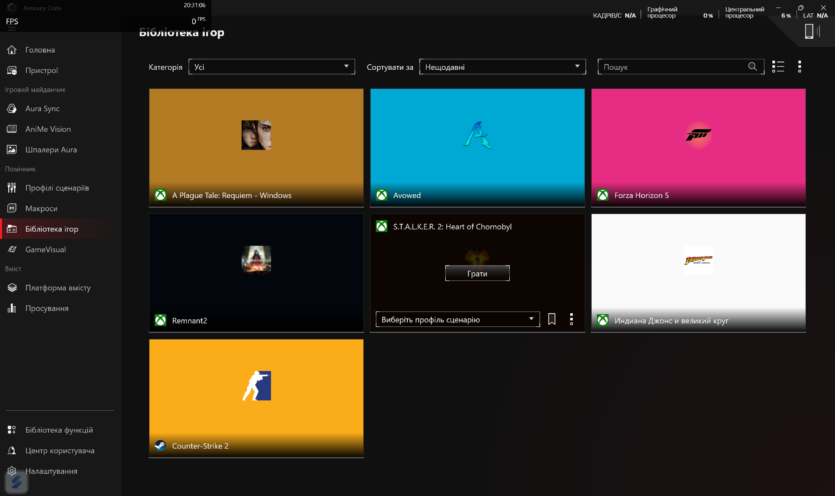
Task: Click the КАДРІВ/С N/A readout
Action: [x=614, y=15]
